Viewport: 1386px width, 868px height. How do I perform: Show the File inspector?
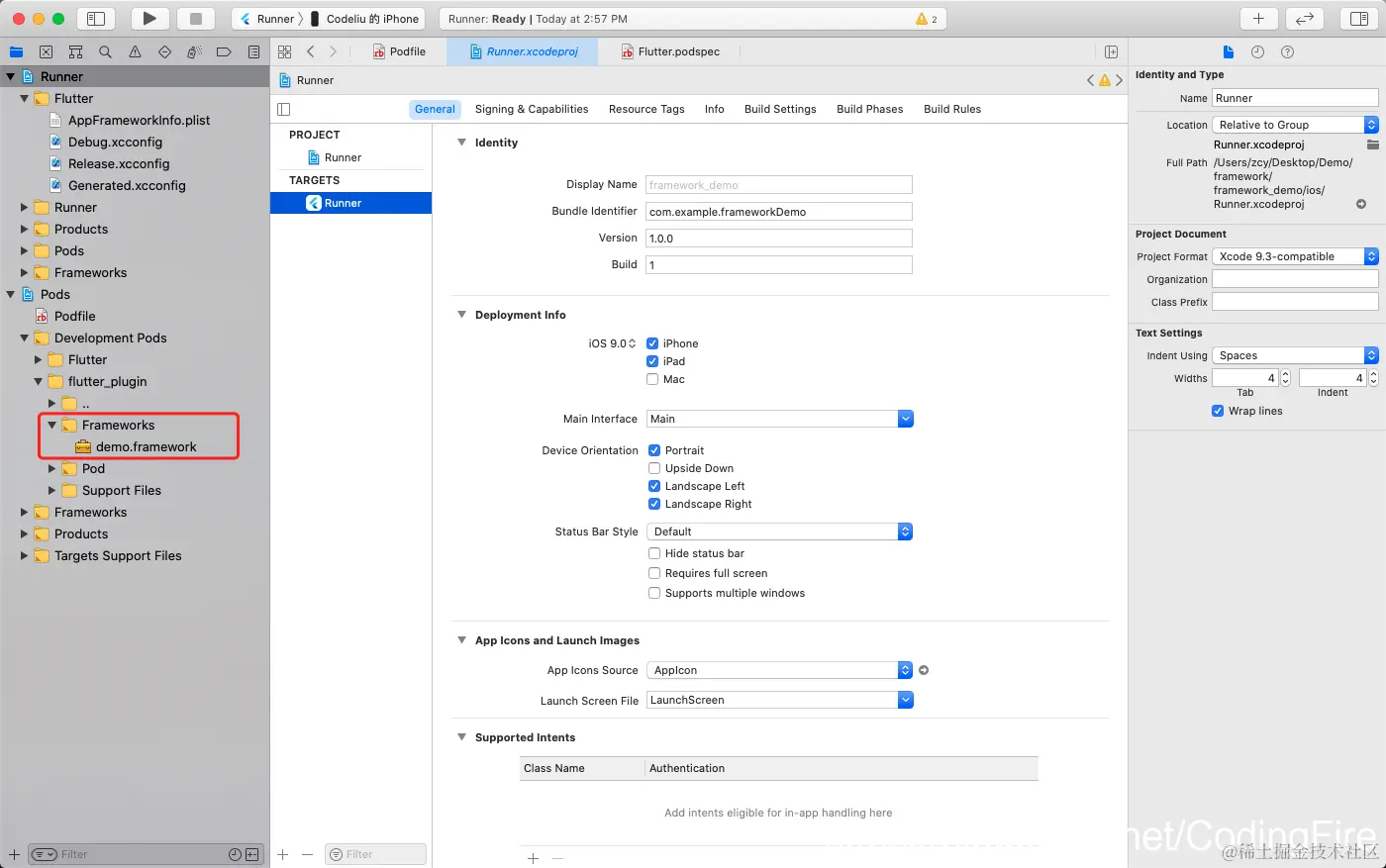coord(1228,51)
